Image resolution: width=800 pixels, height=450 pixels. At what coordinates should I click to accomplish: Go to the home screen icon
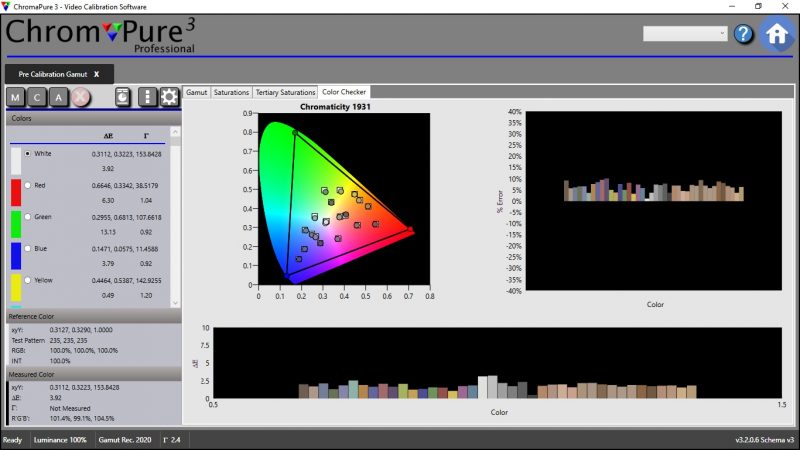(x=776, y=34)
